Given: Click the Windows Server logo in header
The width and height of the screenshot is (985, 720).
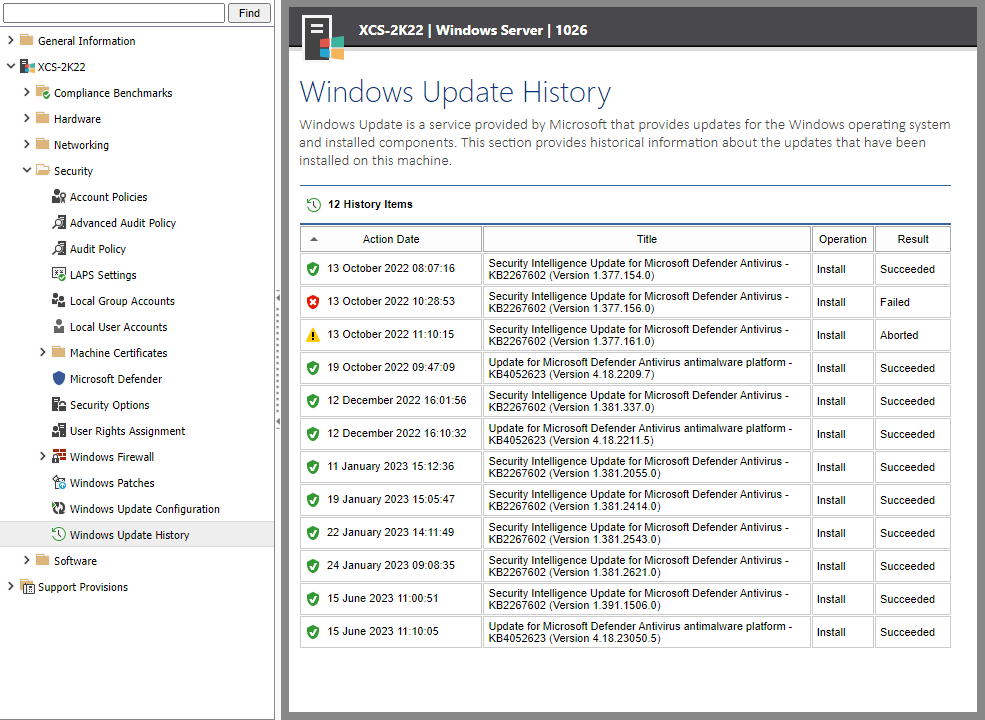Looking at the screenshot, I should (x=323, y=38).
